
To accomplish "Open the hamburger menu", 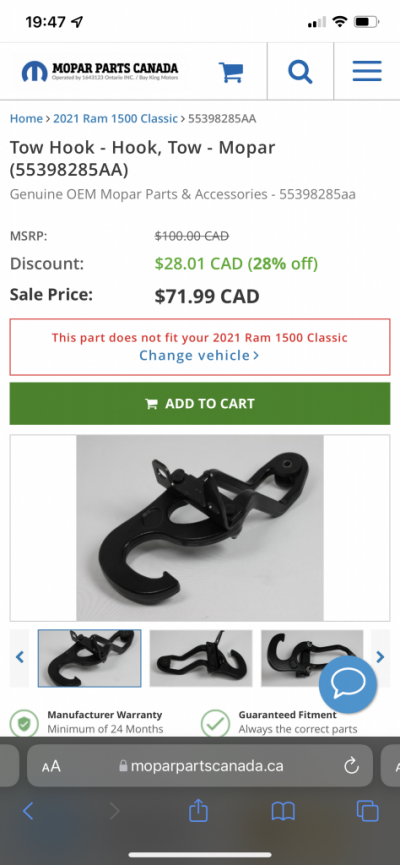I will (x=367, y=71).
